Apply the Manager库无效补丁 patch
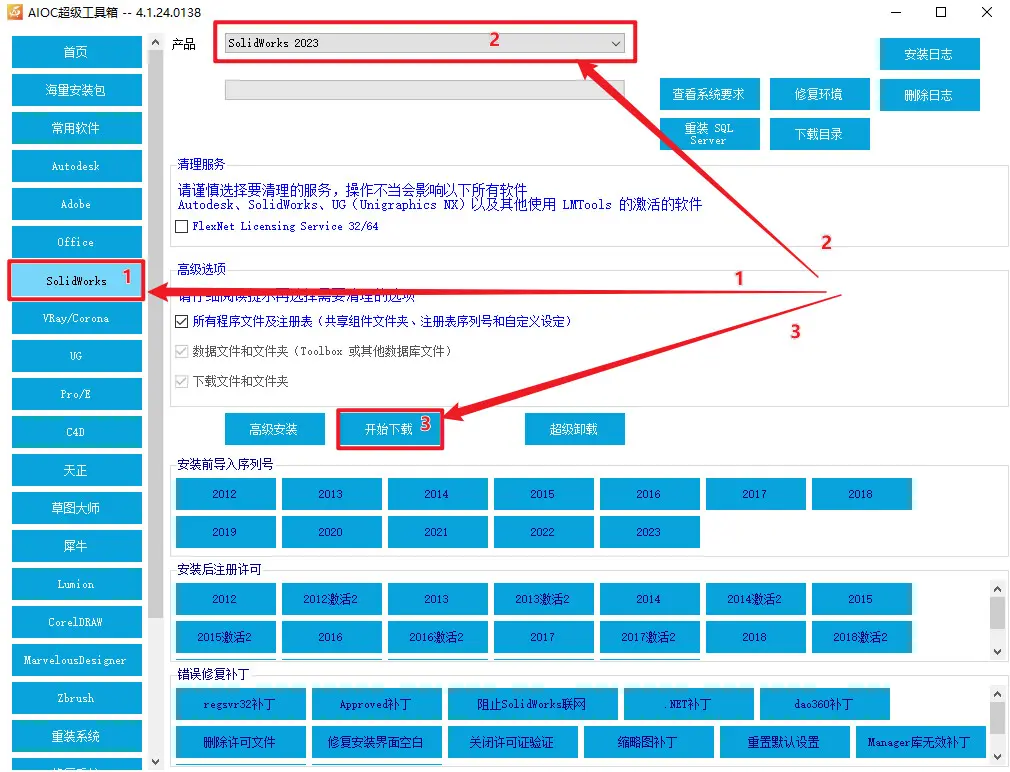The height and width of the screenshot is (772, 1010). (921, 742)
